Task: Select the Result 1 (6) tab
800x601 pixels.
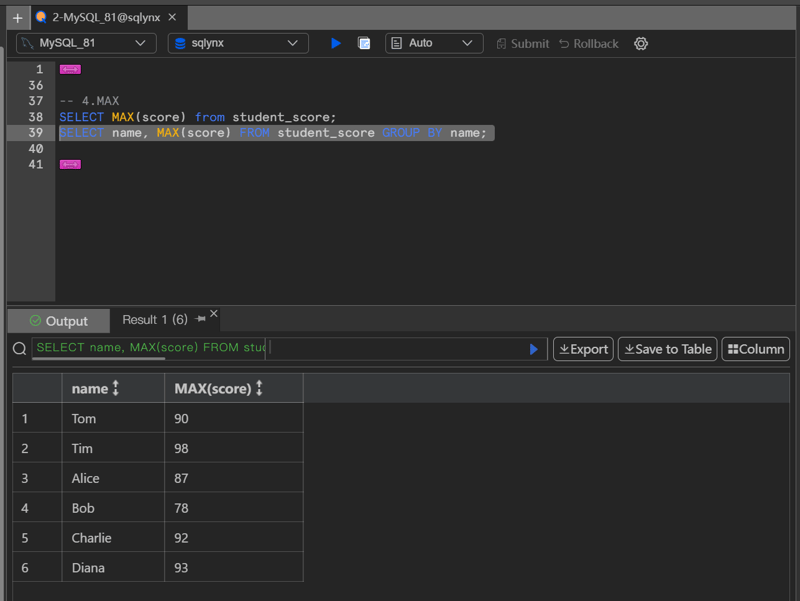Action: point(155,320)
